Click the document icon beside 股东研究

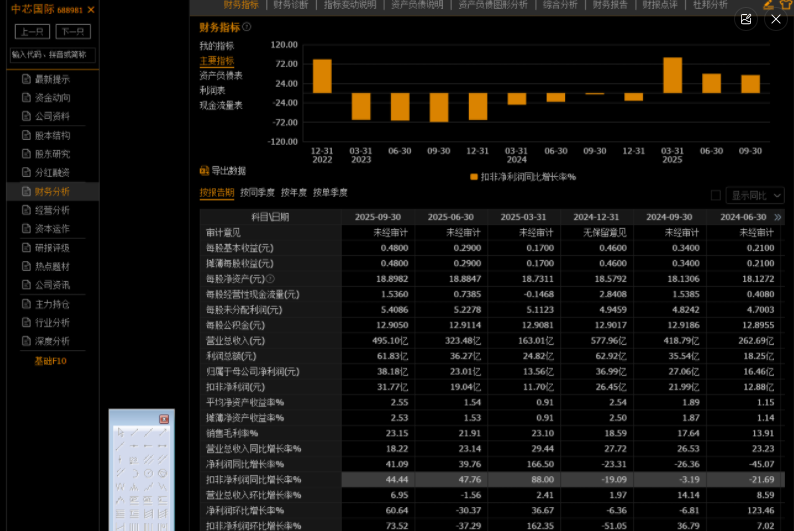pos(26,154)
